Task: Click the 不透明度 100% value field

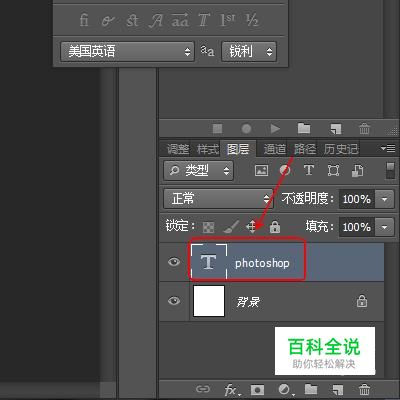Action: coord(357,199)
